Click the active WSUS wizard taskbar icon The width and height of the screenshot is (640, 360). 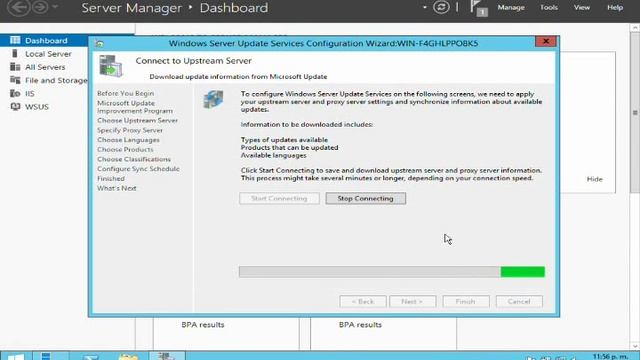coord(167,356)
